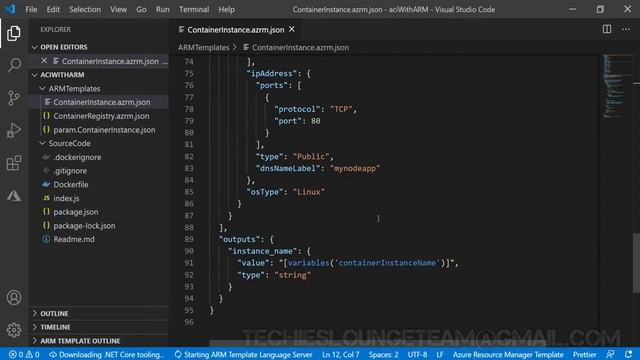This screenshot has width=640, height=360.
Task: Open the Source Control view icon
Action: coord(14,98)
